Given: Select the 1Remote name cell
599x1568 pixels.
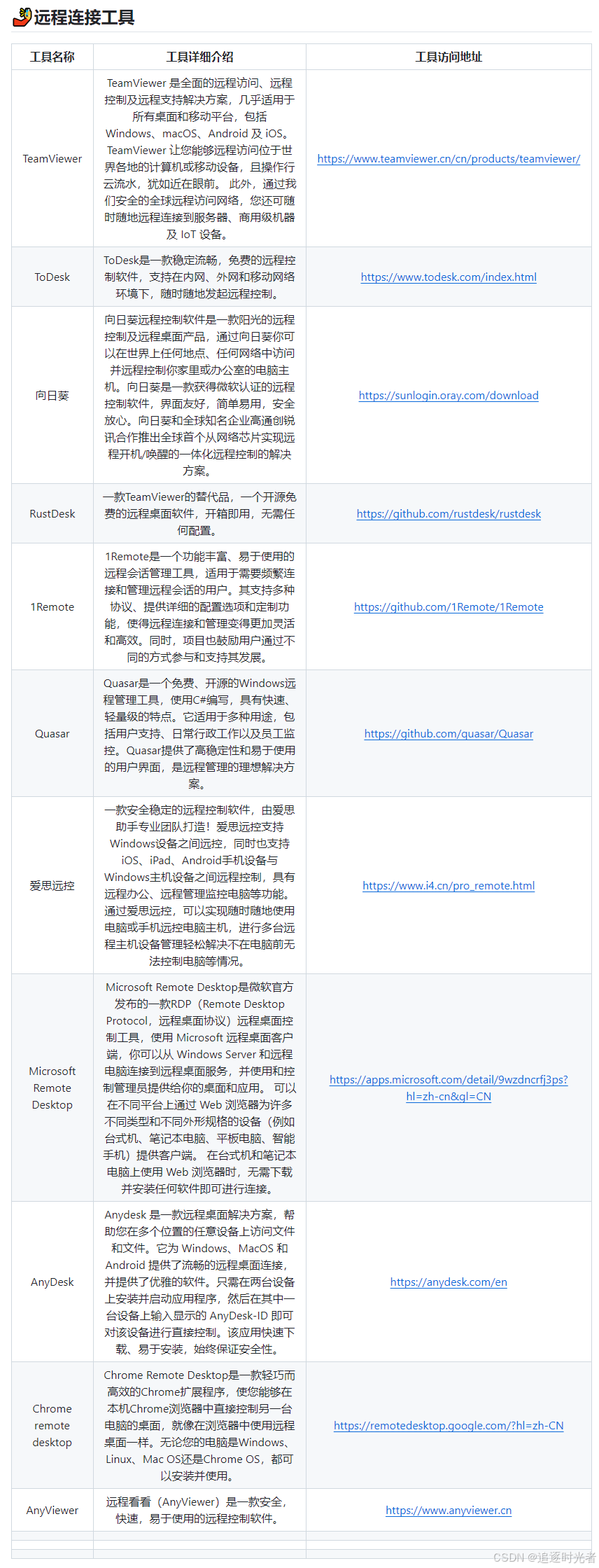Looking at the screenshot, I should (52, 607).
